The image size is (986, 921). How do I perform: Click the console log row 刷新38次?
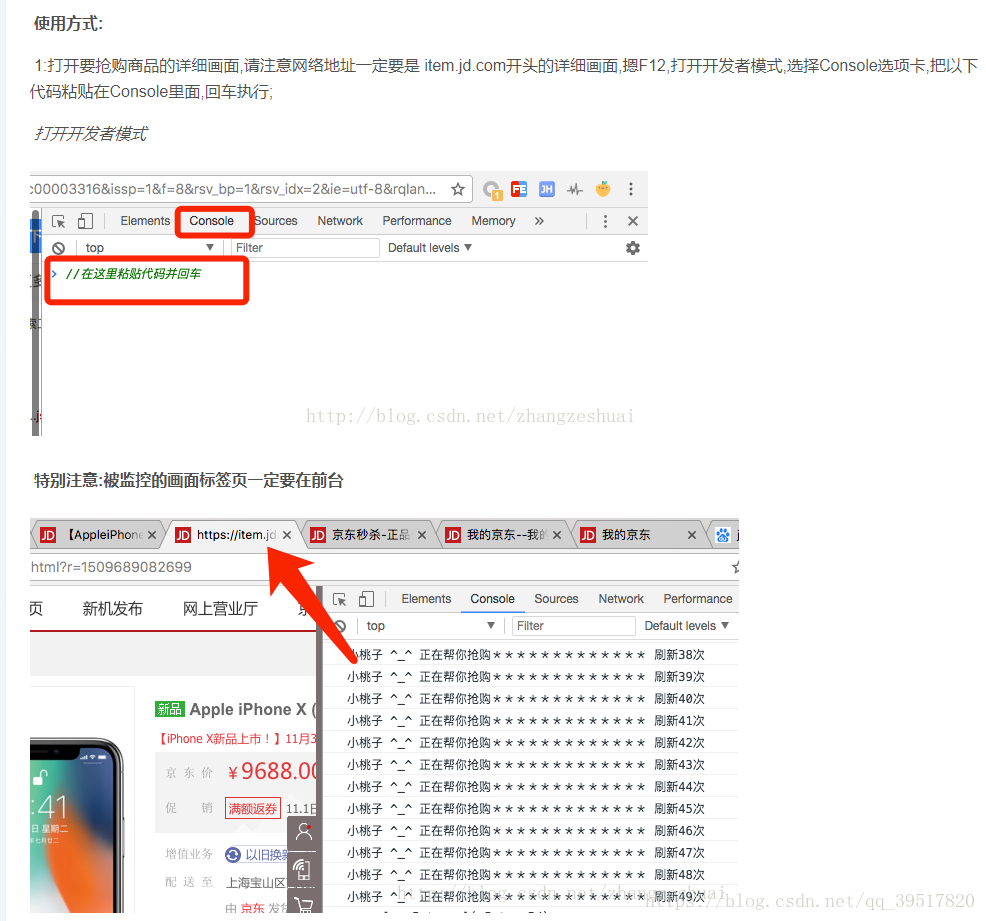(530, 655)
